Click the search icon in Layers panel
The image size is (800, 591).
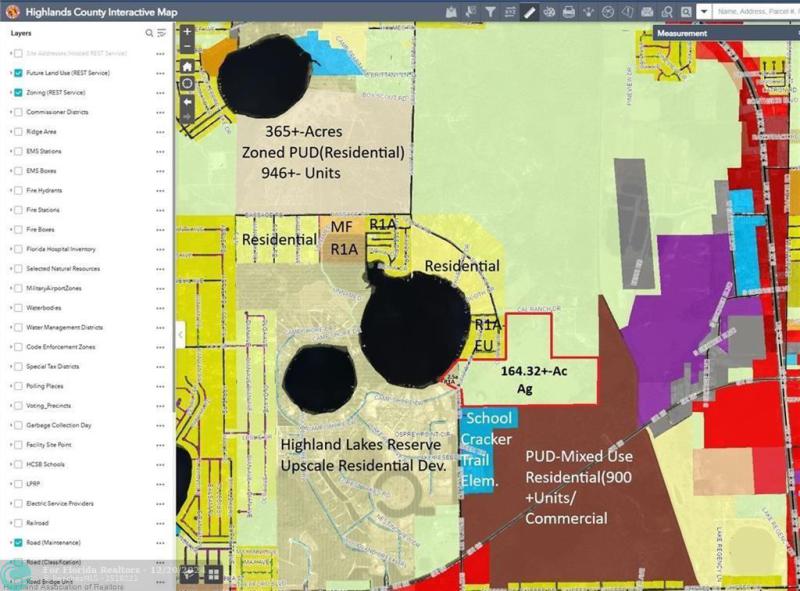(x=150, y=33)
